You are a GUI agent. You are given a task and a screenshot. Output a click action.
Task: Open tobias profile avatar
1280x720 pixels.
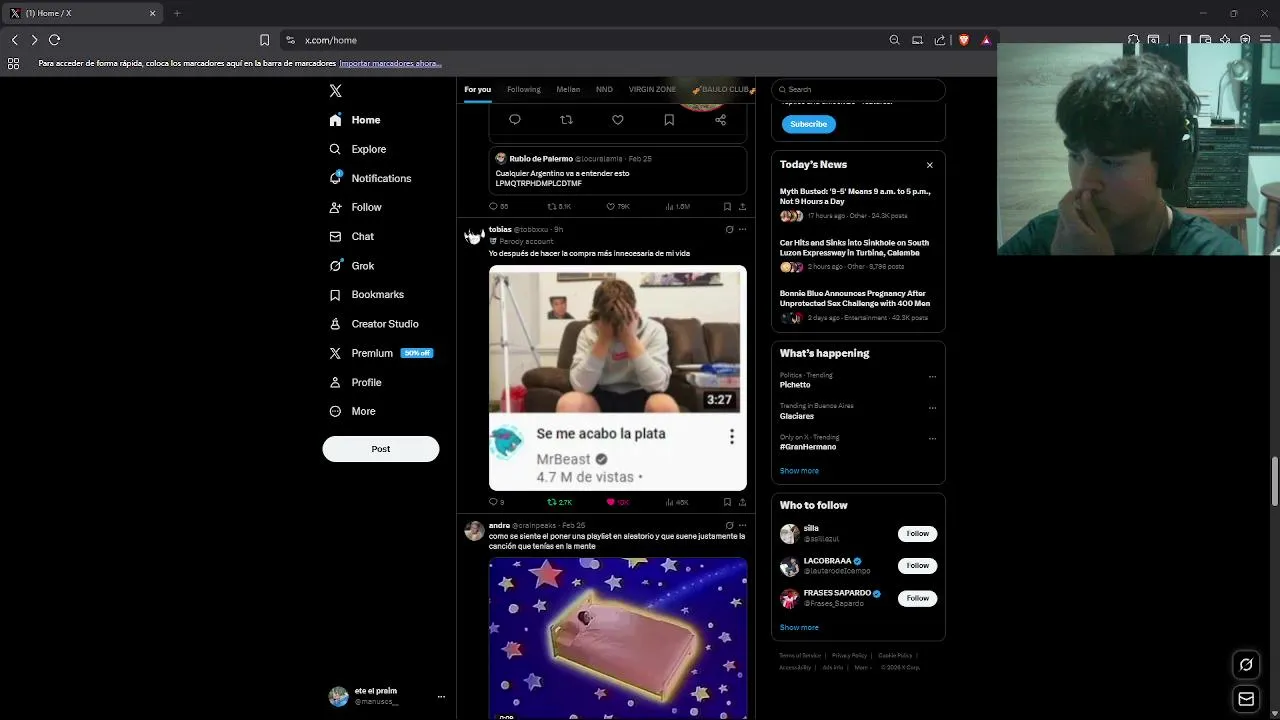click(474, 236)
